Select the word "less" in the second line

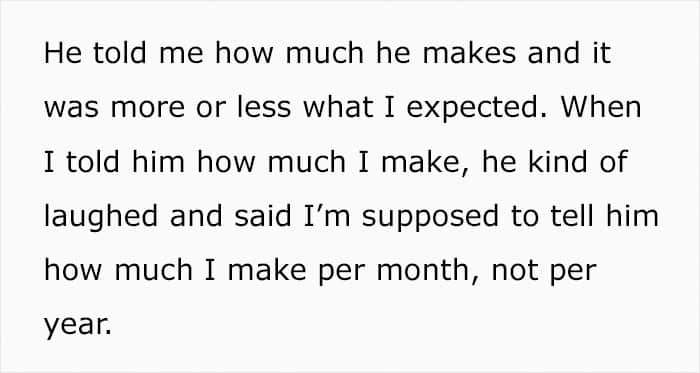[x=263, y=107]
